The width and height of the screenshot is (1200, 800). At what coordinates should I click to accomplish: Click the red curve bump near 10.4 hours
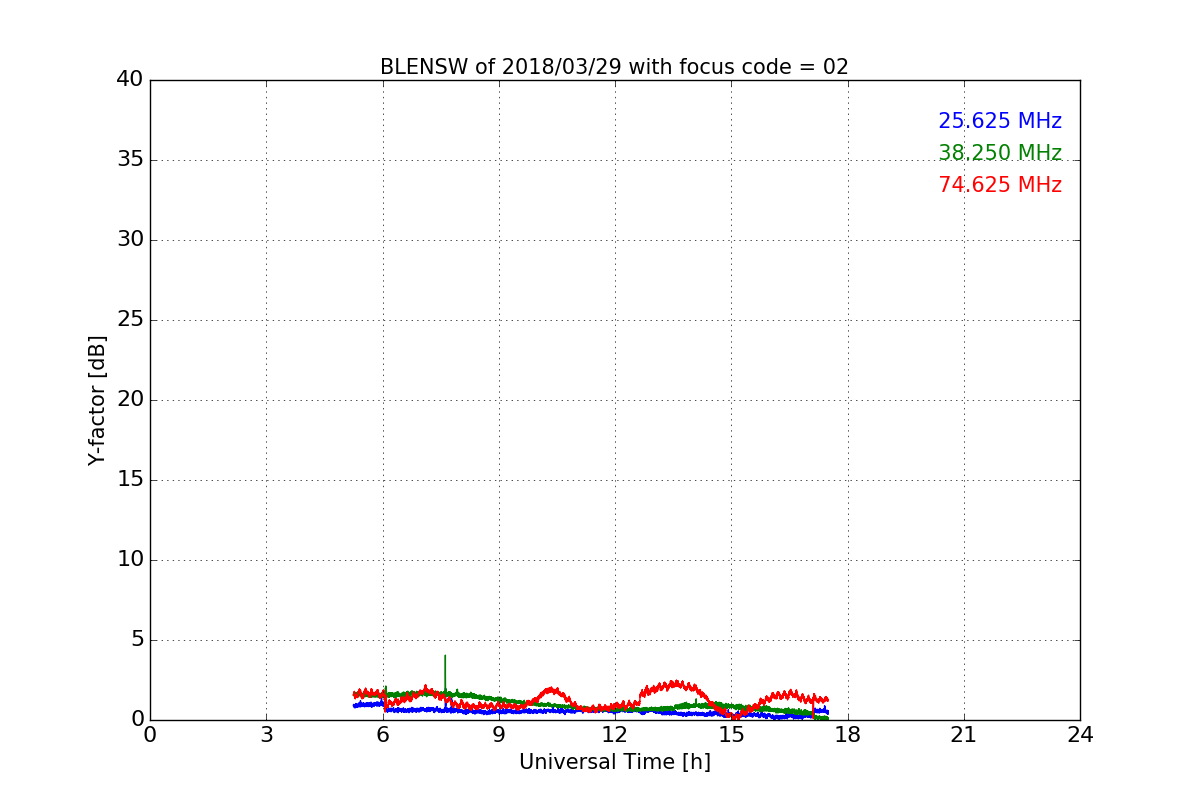pos(552,690)
